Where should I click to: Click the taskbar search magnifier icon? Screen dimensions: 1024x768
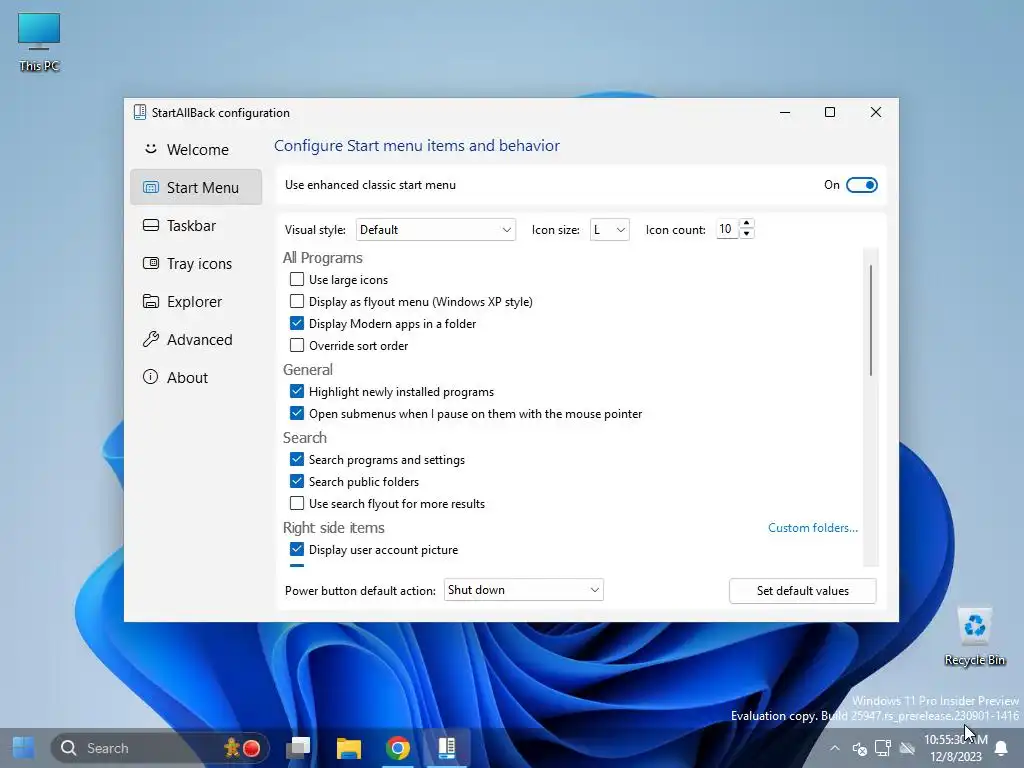tap(69, 748)
